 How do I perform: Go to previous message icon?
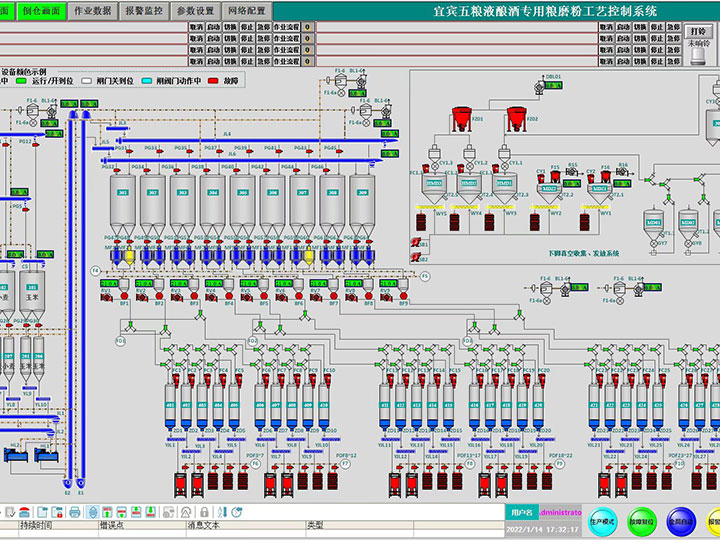122,512
